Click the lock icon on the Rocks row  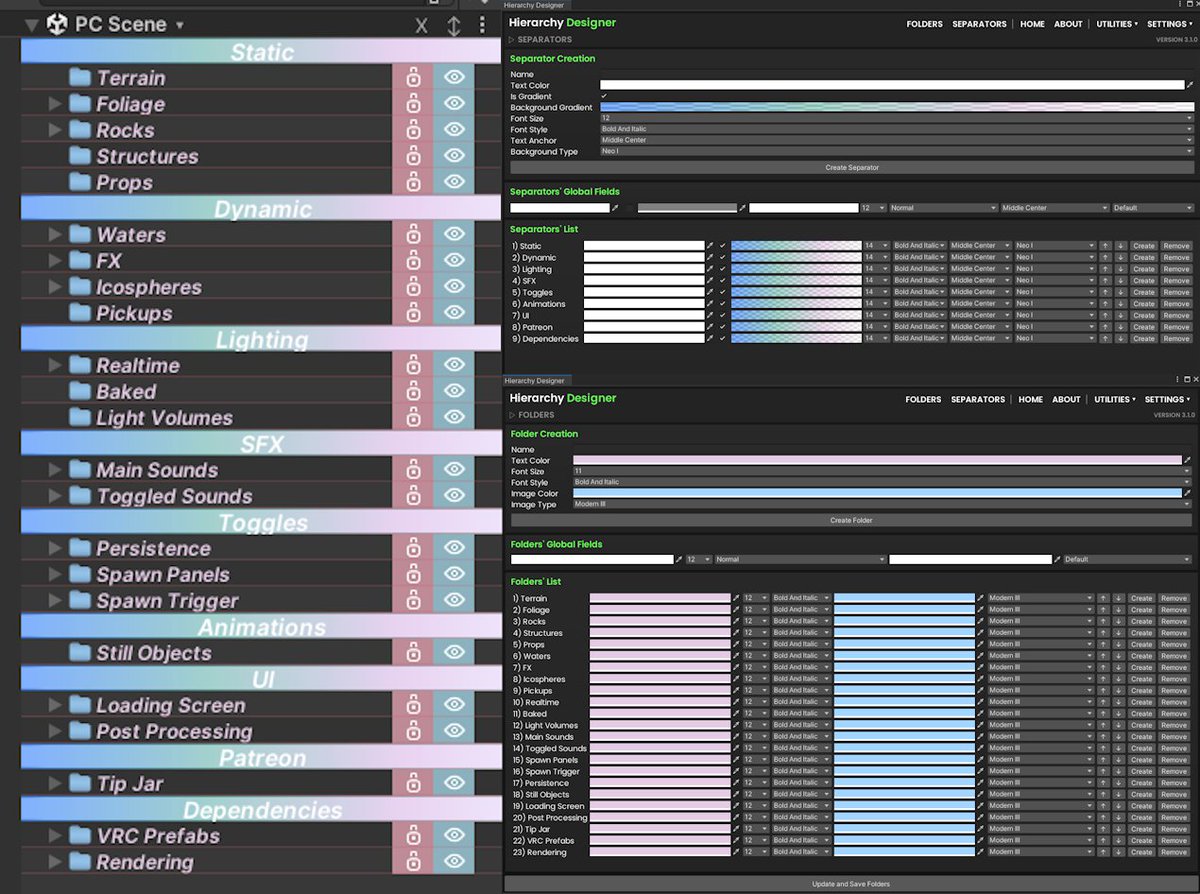pos(412,129)
